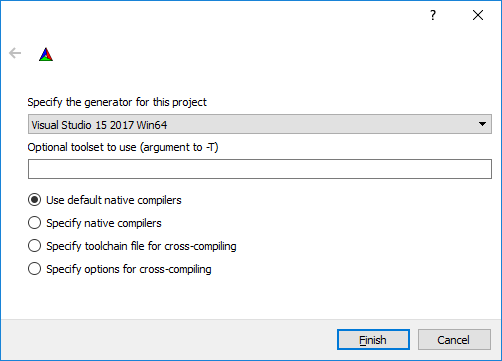Screen dimensions: 502x361
Task: Expand the generator list using the down arrow
Action: (x=482, y=124)
